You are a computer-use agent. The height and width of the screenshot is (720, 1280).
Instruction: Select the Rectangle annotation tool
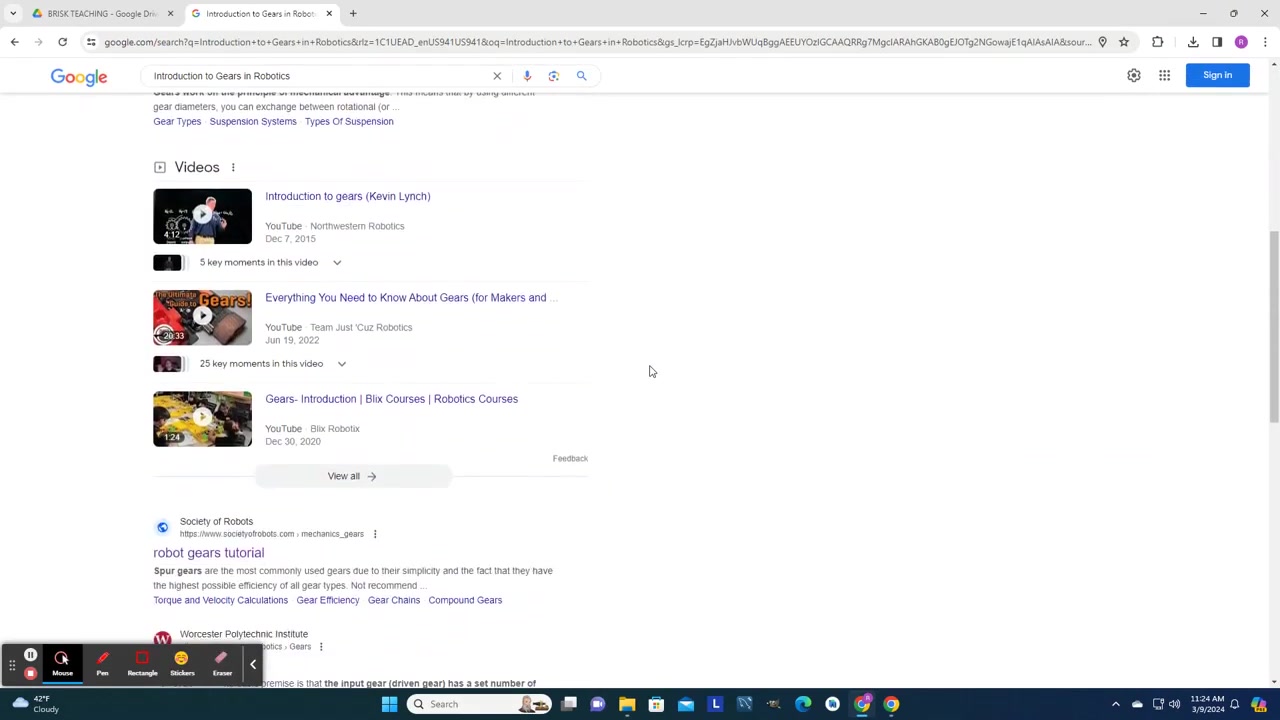point(142,664)
